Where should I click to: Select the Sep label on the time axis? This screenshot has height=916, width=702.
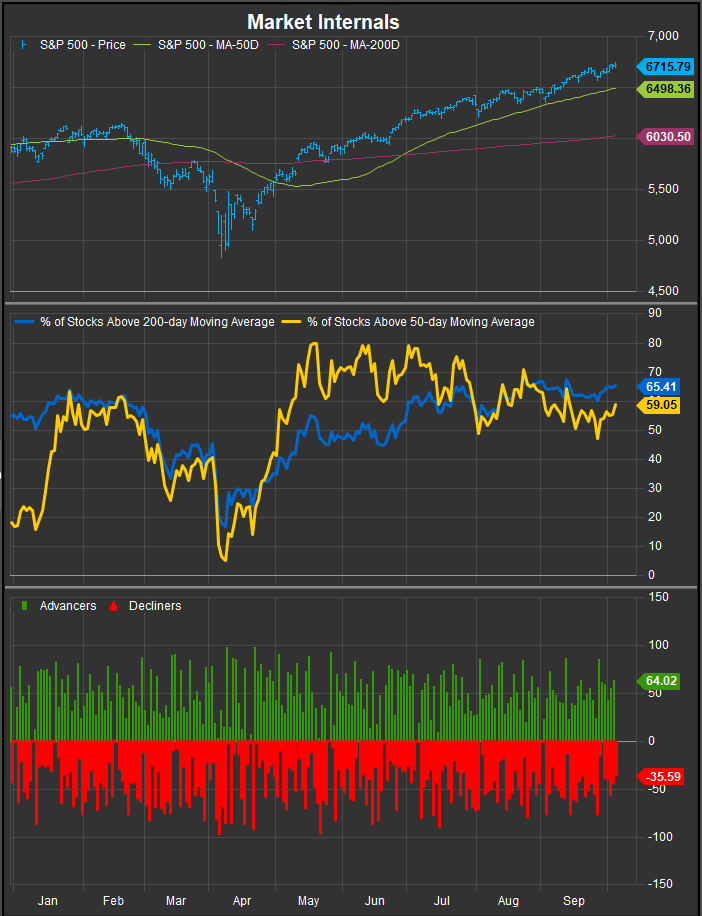coord(574,900)
